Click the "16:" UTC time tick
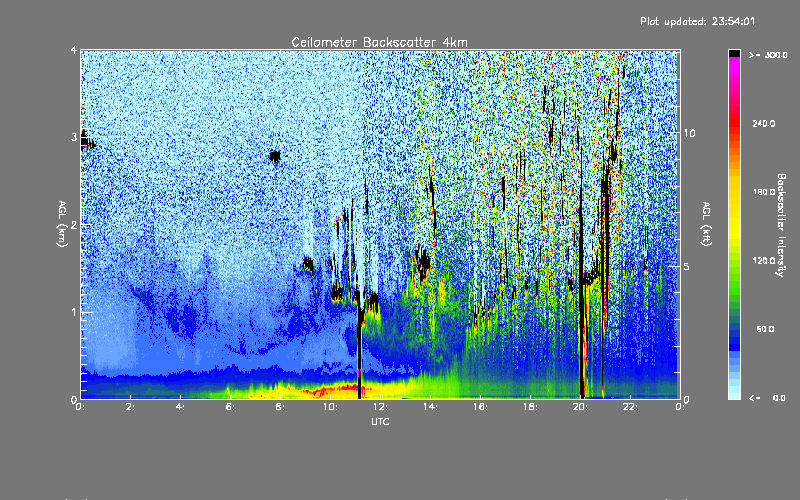The height and width of the screenshot is (500, 800). (481, 407)
